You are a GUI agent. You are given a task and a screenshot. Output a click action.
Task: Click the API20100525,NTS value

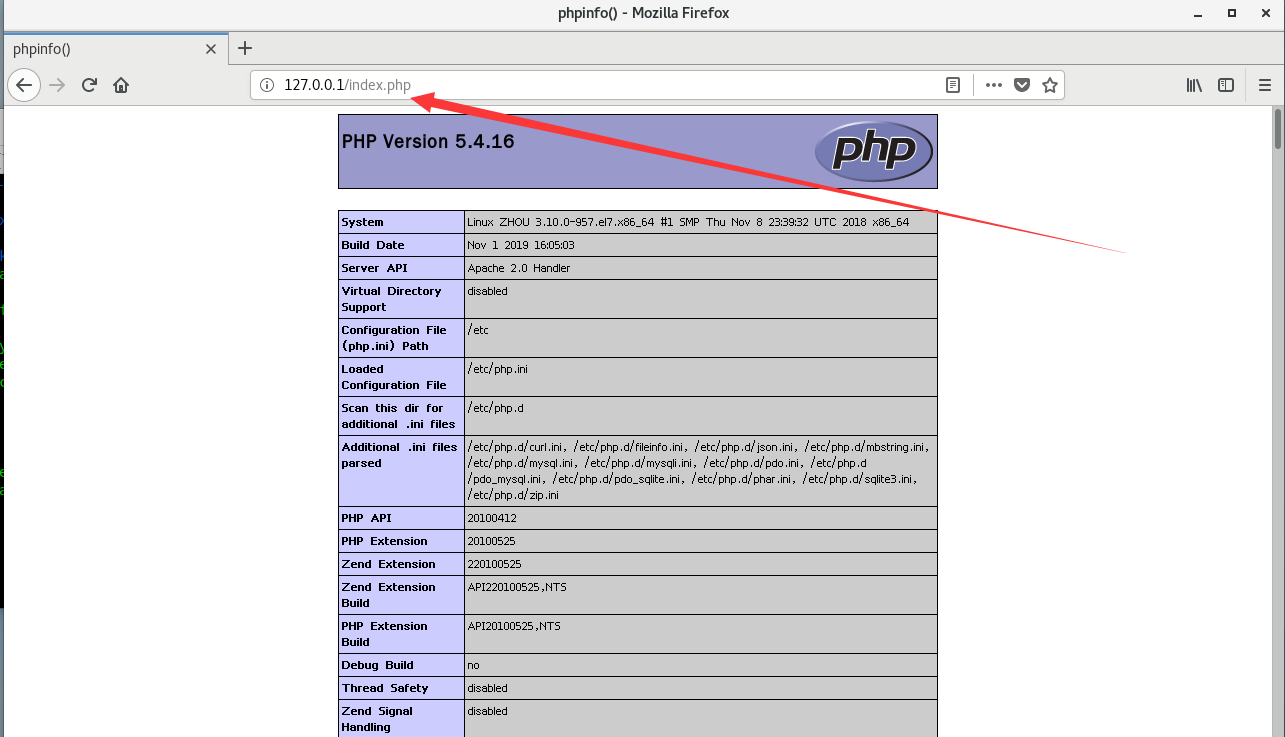click(x=514, y=626)
